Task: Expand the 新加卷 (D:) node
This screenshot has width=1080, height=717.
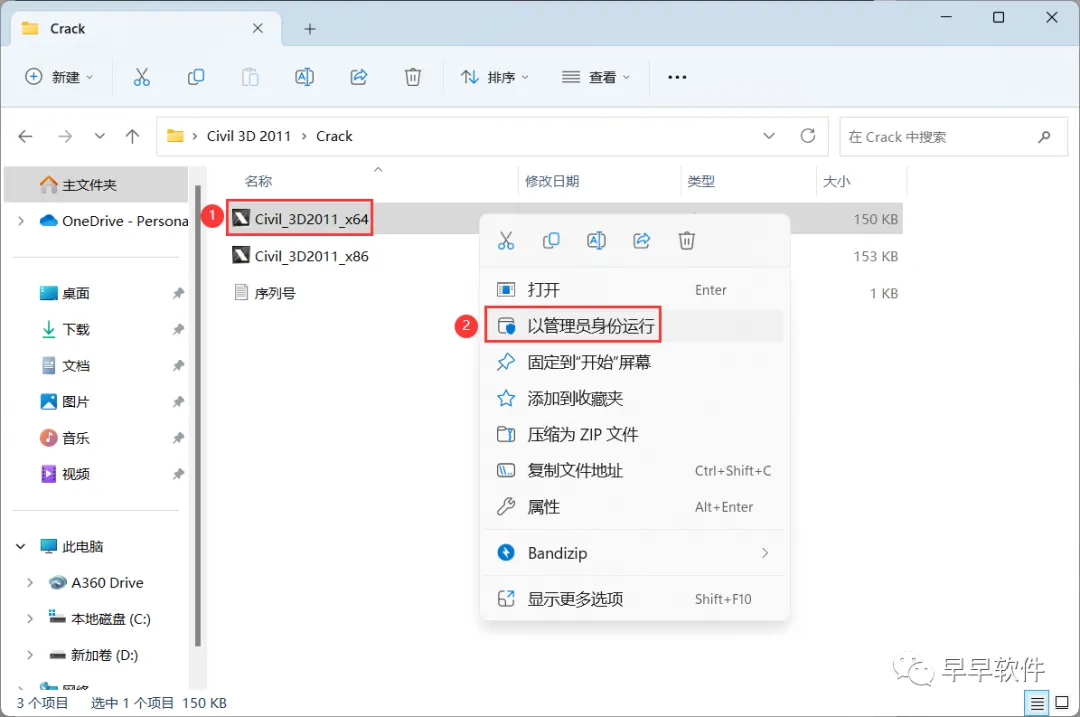Action: pos(30,655)
